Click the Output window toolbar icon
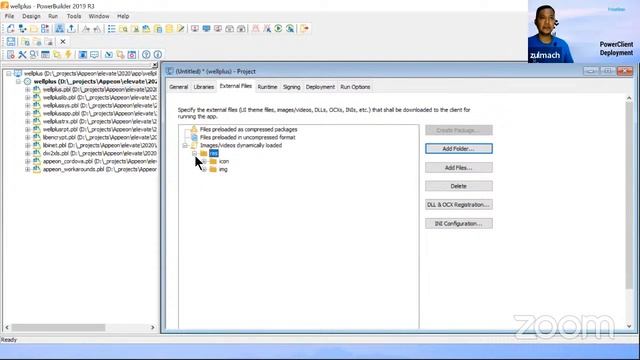640x360 pixels. pyautogui.click(x=71, y=29)
